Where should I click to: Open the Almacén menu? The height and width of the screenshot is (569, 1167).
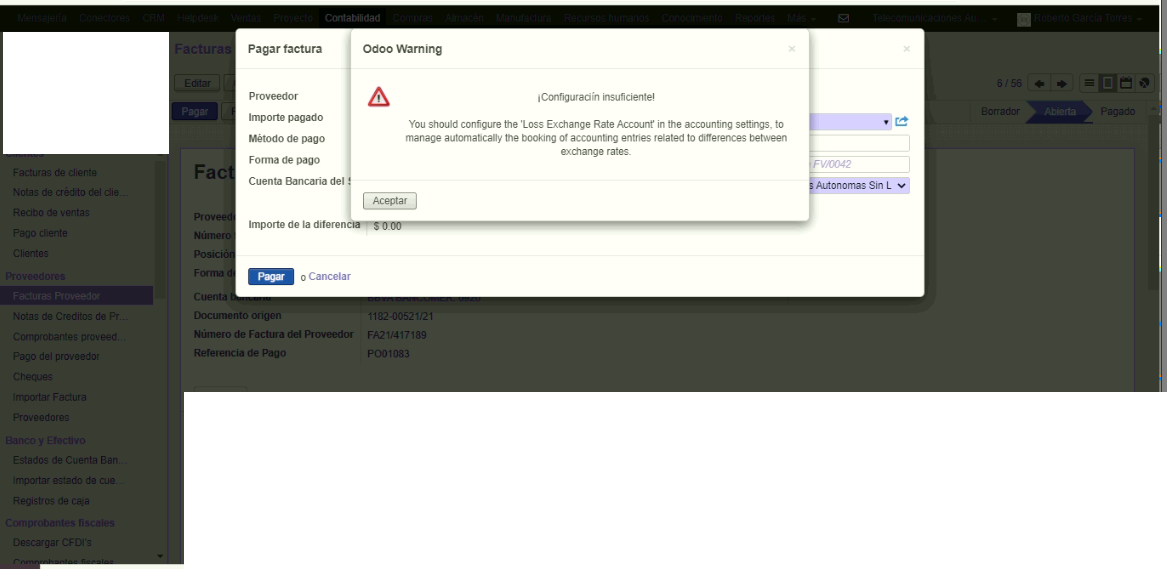[464, 18]
